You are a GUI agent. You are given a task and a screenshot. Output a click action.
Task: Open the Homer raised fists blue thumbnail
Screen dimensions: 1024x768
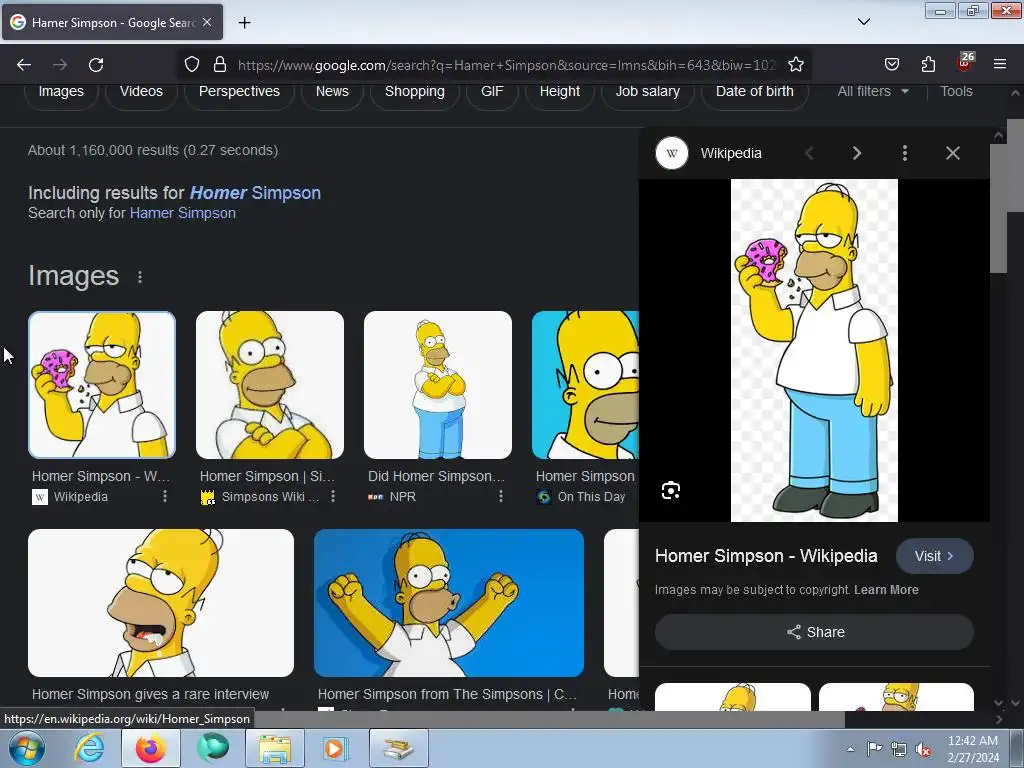tap(449, 603)
